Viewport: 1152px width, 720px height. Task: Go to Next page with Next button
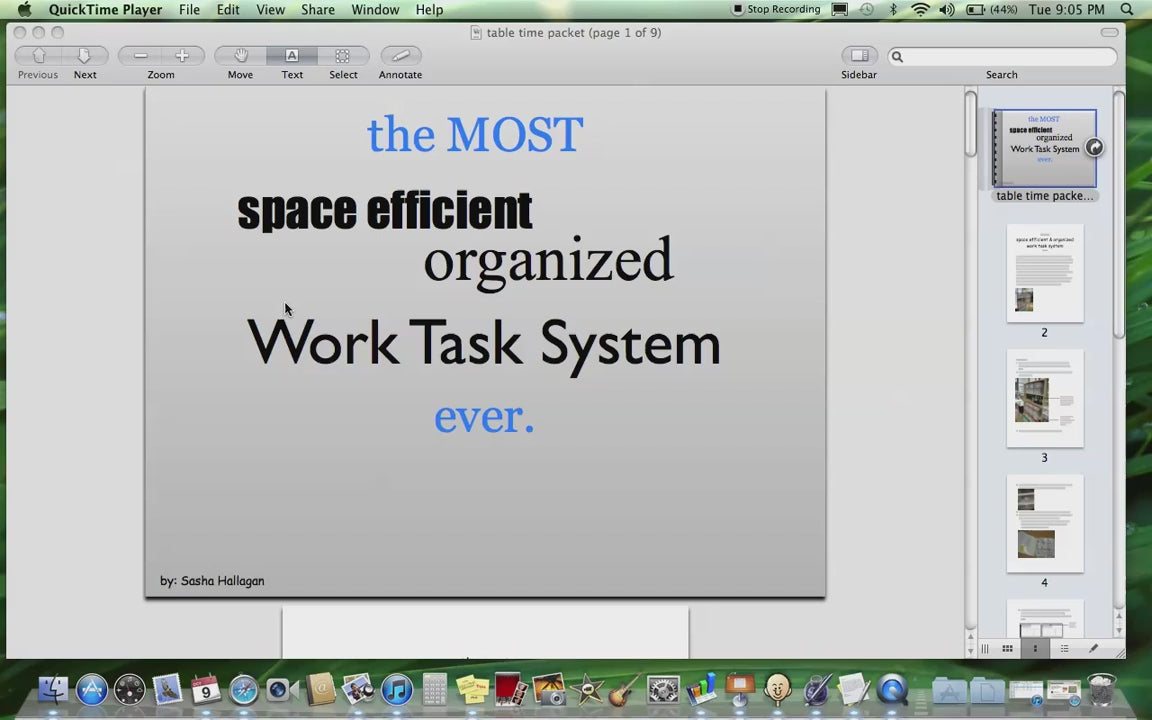click(x=85, y=56)
